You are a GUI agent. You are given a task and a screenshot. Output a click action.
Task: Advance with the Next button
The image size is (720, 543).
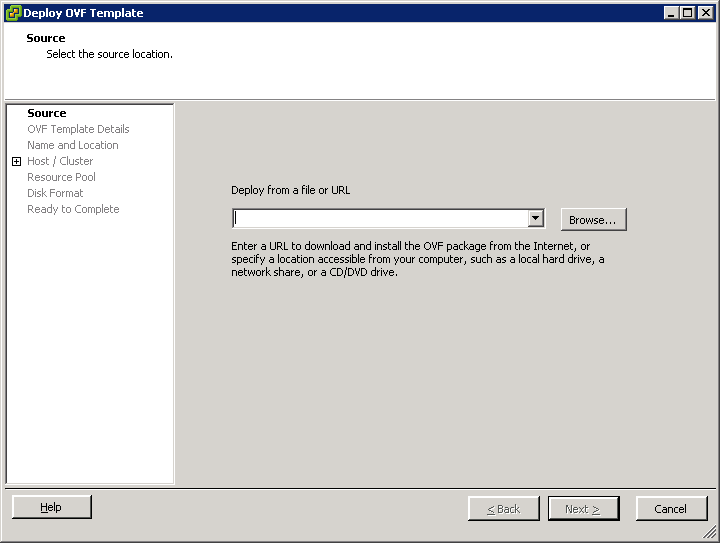point(584,509)
